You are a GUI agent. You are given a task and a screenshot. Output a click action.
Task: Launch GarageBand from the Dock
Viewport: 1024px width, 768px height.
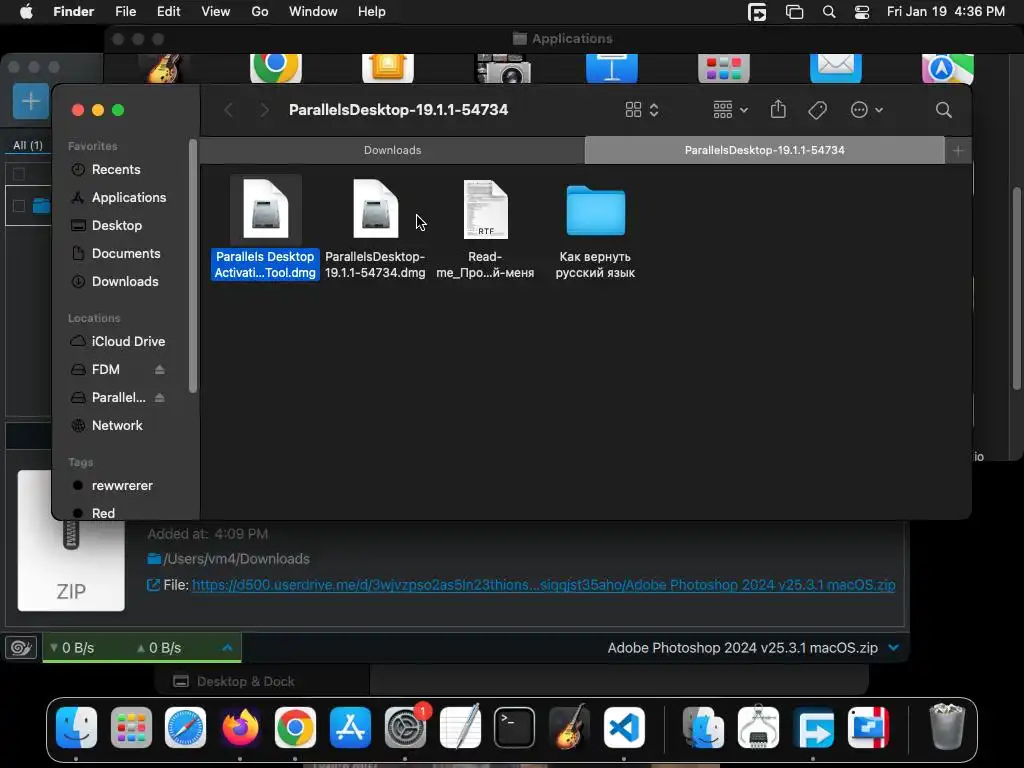[x=569, y=728]
